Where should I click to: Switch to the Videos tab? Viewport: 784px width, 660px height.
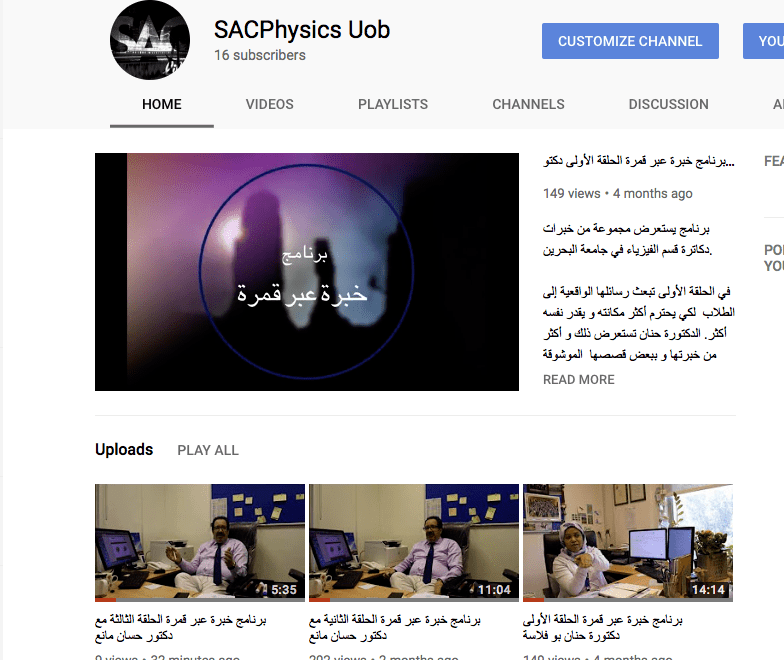coord(270,104)
